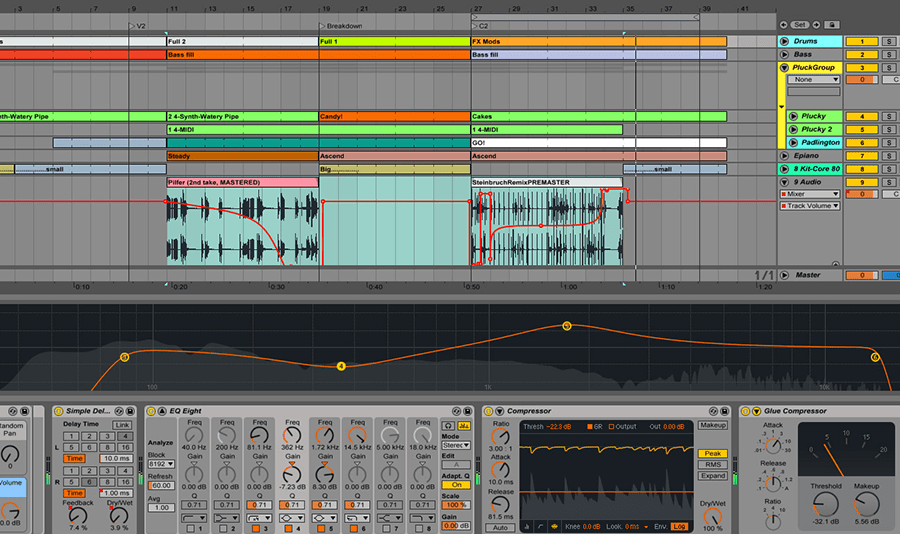Collapse the Compressor device view triangle
Viewport: 900px width, 534px height.
(499, 411)
